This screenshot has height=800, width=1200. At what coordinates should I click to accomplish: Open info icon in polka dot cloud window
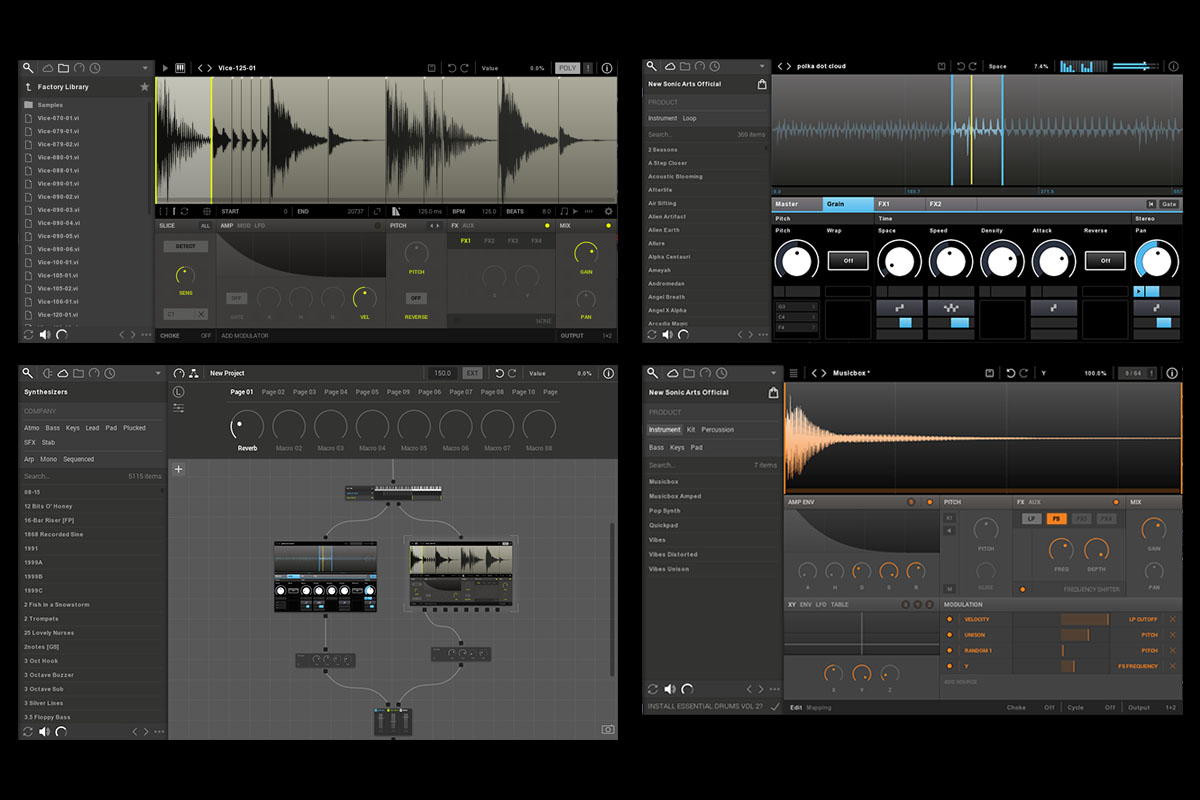pos(1171,66)
